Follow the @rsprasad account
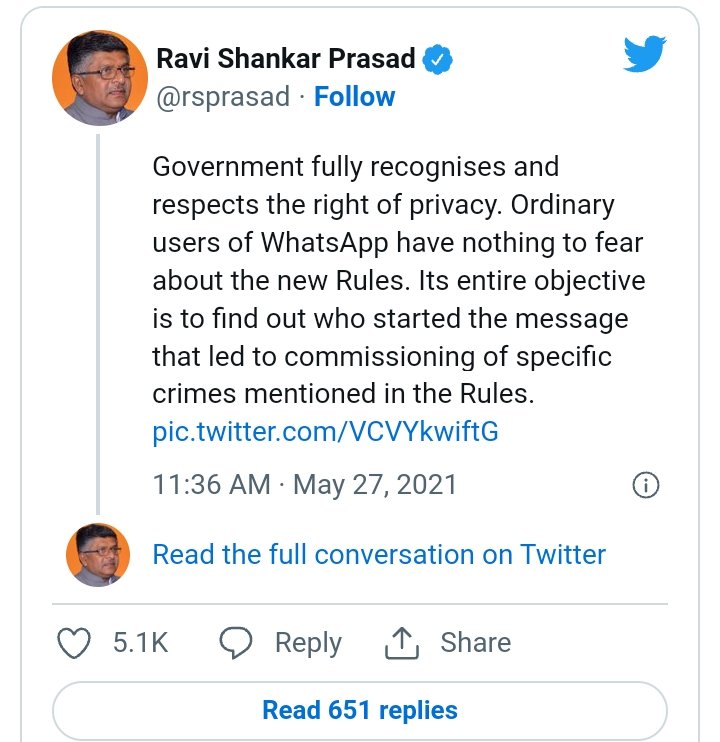 point(354,97)
